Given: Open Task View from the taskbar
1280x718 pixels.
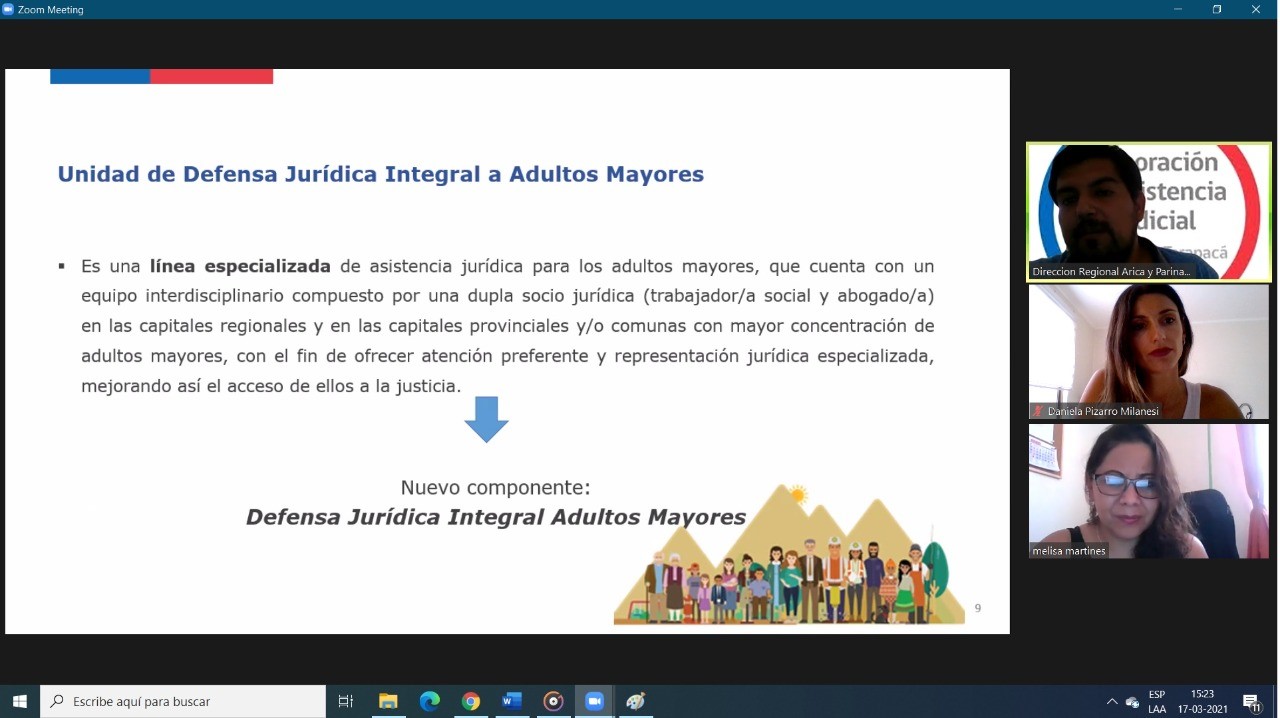Looking at the screenshot, I should click(346, 701).
